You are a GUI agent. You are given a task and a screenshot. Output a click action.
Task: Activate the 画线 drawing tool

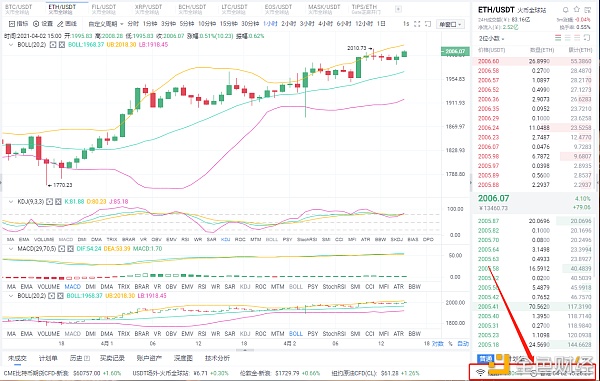67,24
